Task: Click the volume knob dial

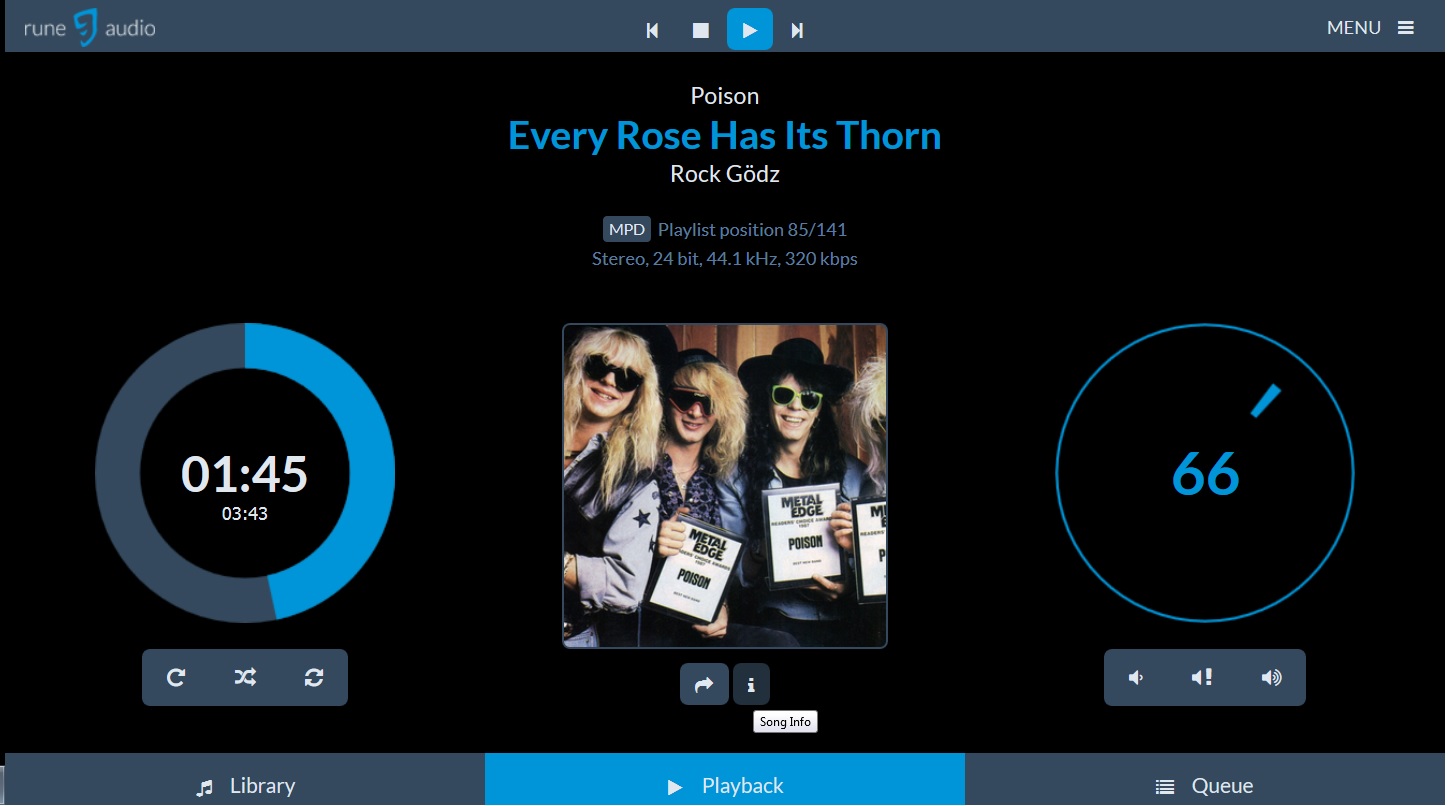Action: 1205,473
